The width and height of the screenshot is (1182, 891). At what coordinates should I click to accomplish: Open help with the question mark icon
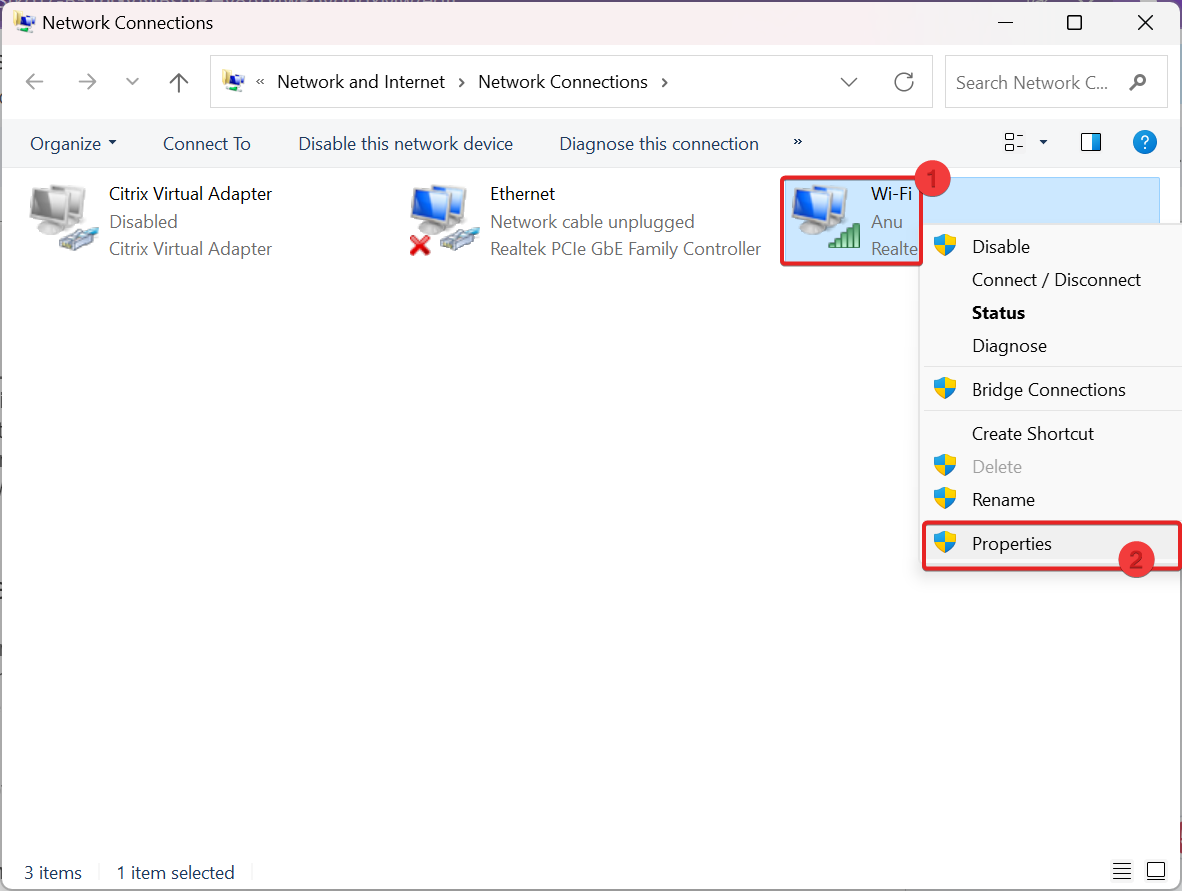(x=1144, y=142)
